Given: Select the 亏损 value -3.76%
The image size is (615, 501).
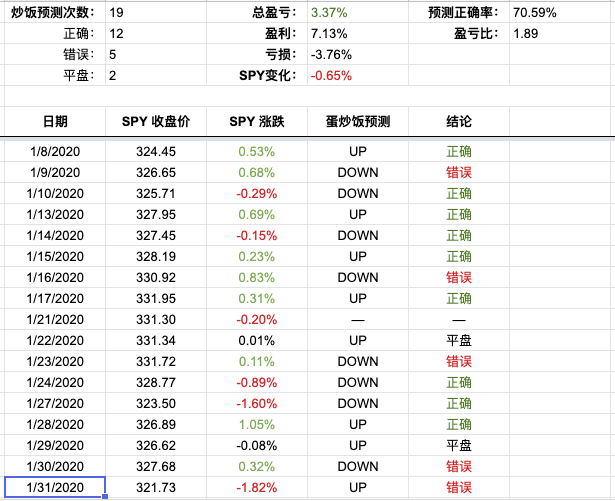Looking at the screenshot, I should pos(331,55).
